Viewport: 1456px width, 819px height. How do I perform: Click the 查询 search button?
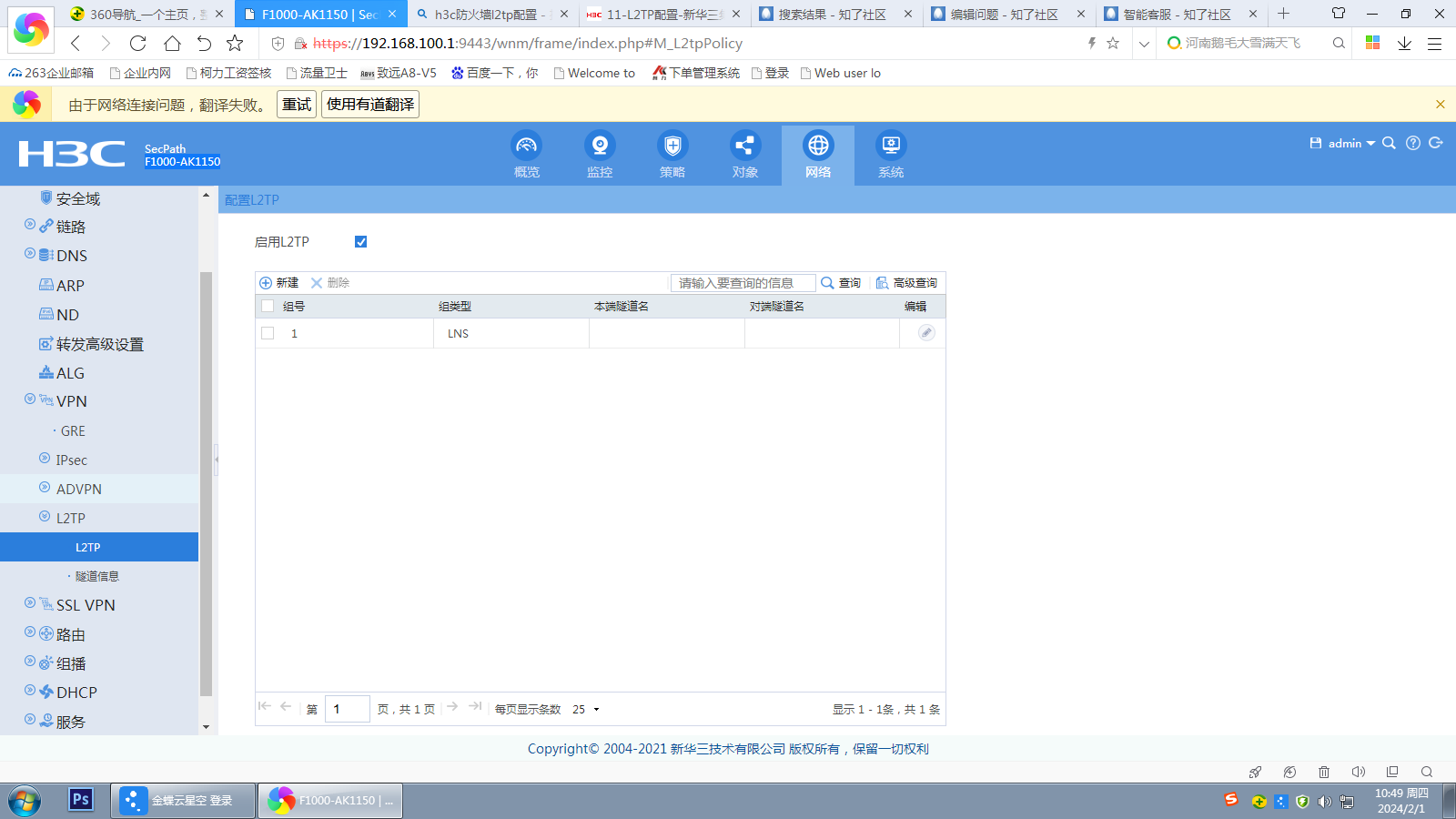tap(841, 283)
